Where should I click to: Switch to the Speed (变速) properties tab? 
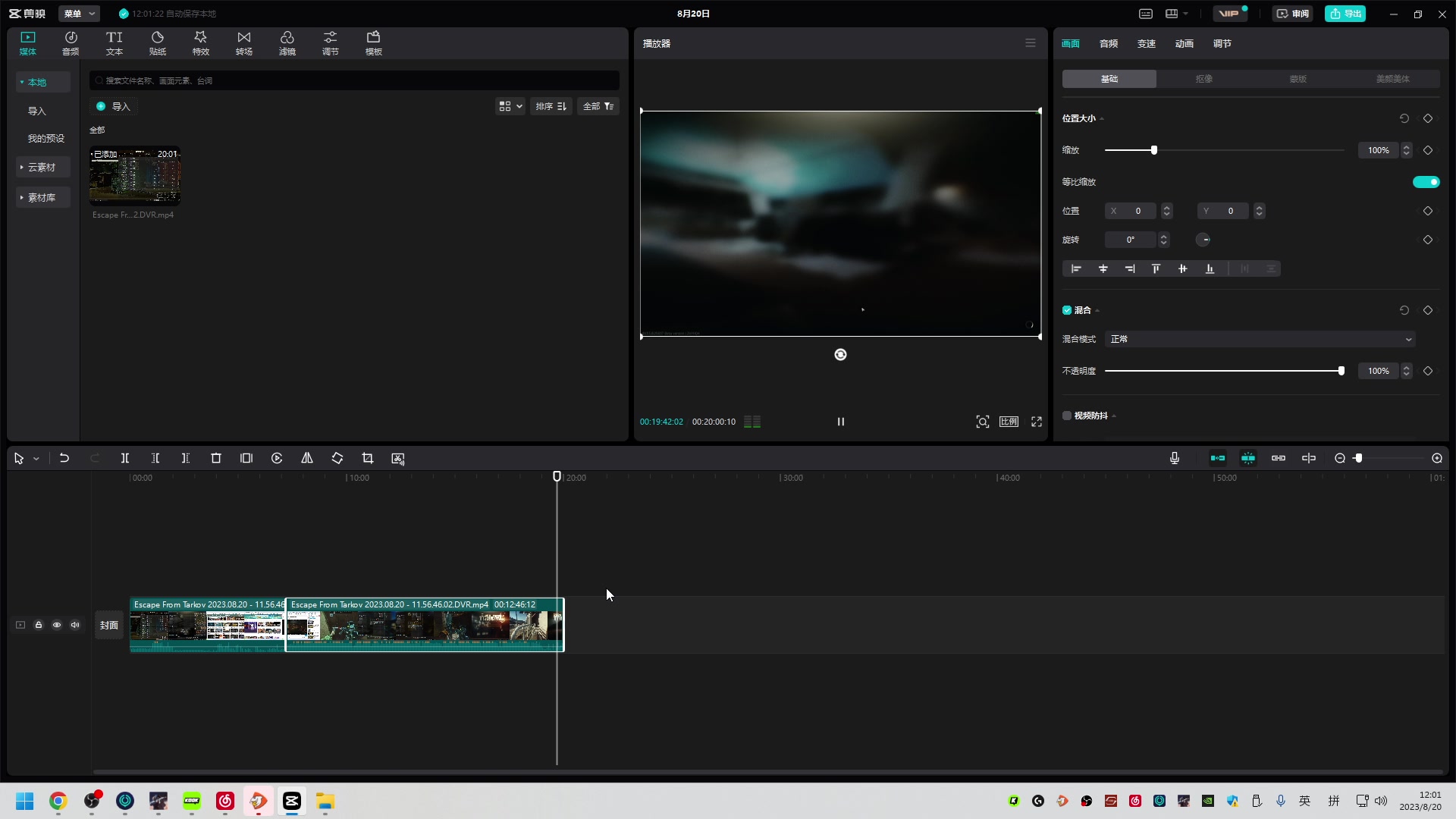(x=1147, y=43)
